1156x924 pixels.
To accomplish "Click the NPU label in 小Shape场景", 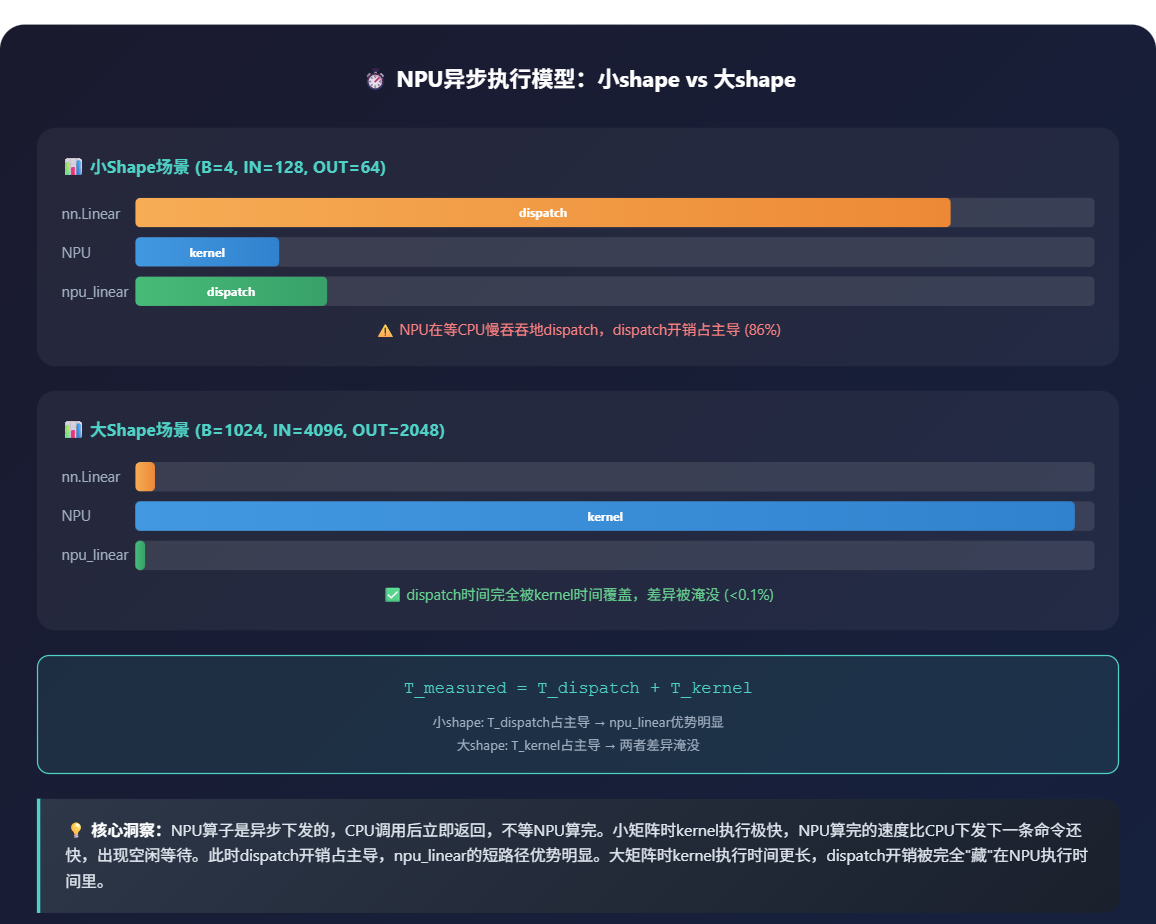I will click(76, 253).
